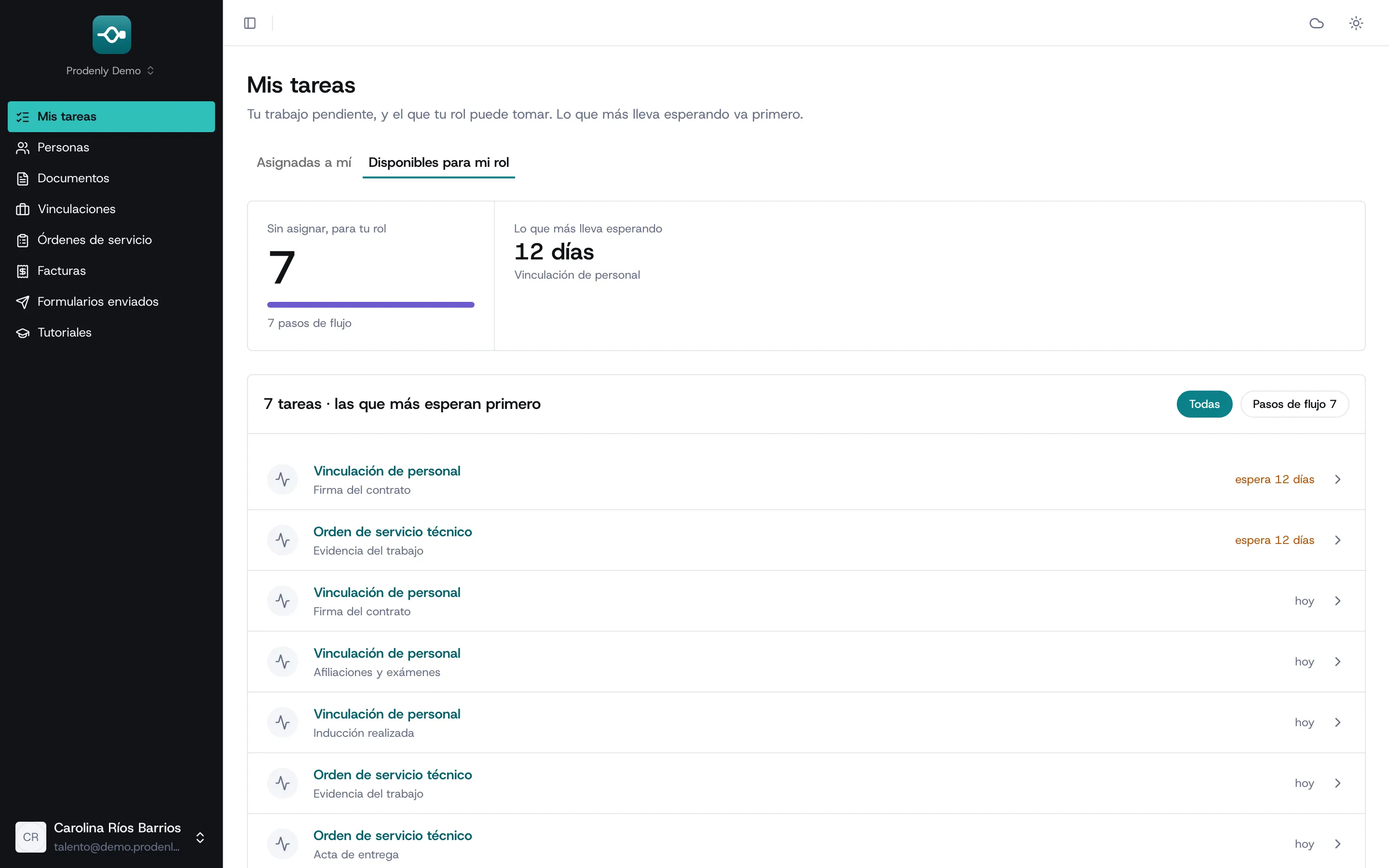Screen dimensions: 1389x868
Task: Toggle the sidebar panel icon
Action: (250, 23)
